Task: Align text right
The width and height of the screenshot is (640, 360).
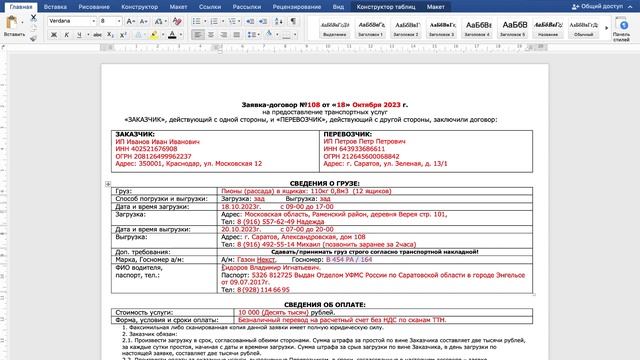Action: 223,35
